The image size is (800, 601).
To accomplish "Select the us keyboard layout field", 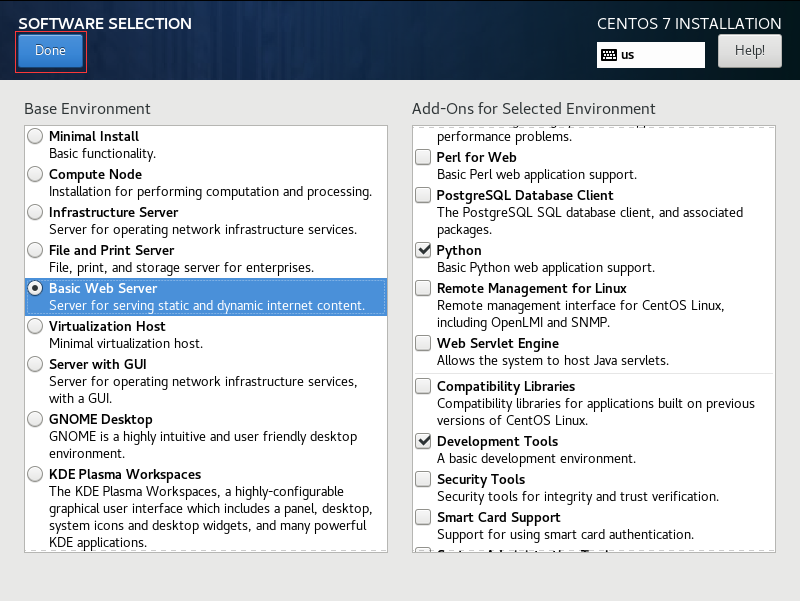I will point(651,55).
